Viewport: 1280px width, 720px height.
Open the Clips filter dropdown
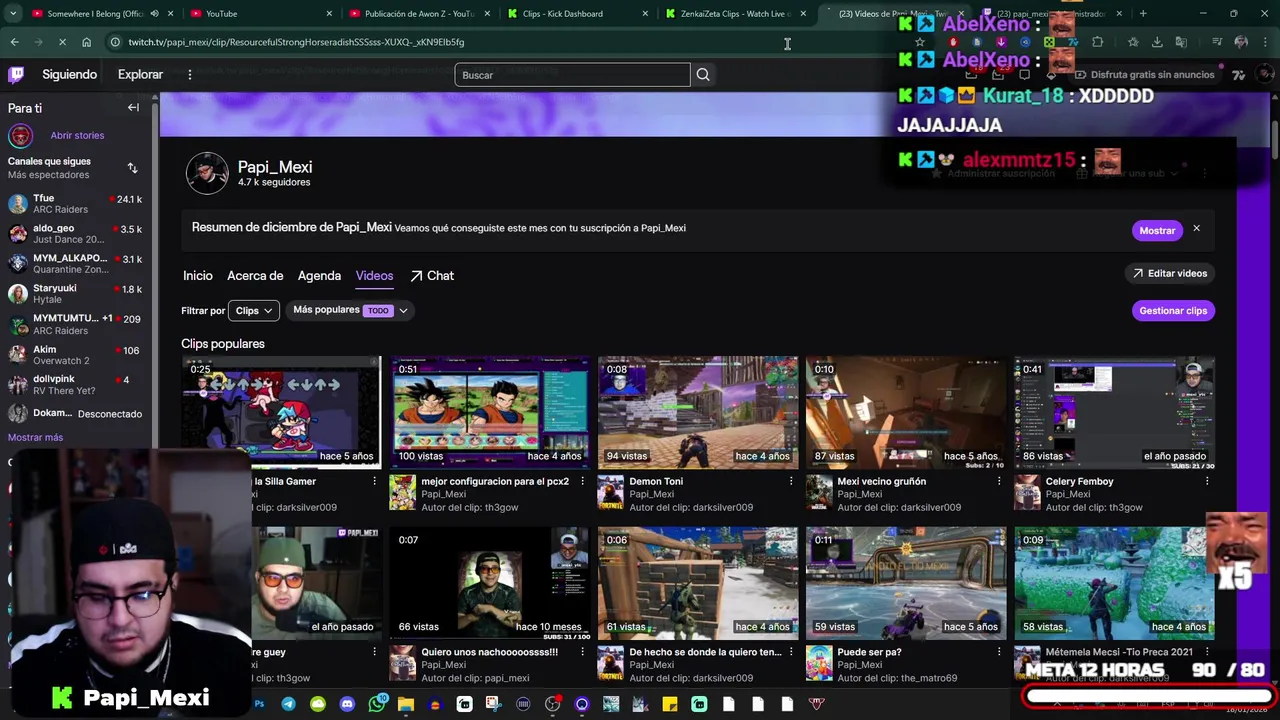(254, 311)
